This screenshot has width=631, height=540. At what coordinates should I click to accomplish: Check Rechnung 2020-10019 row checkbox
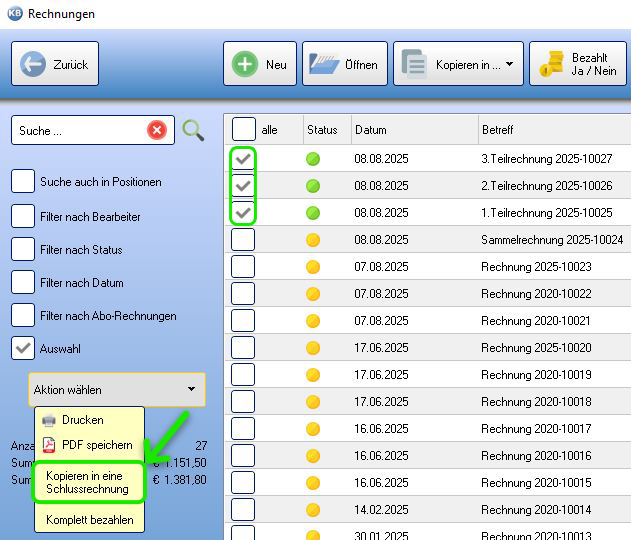click(243, 374)
